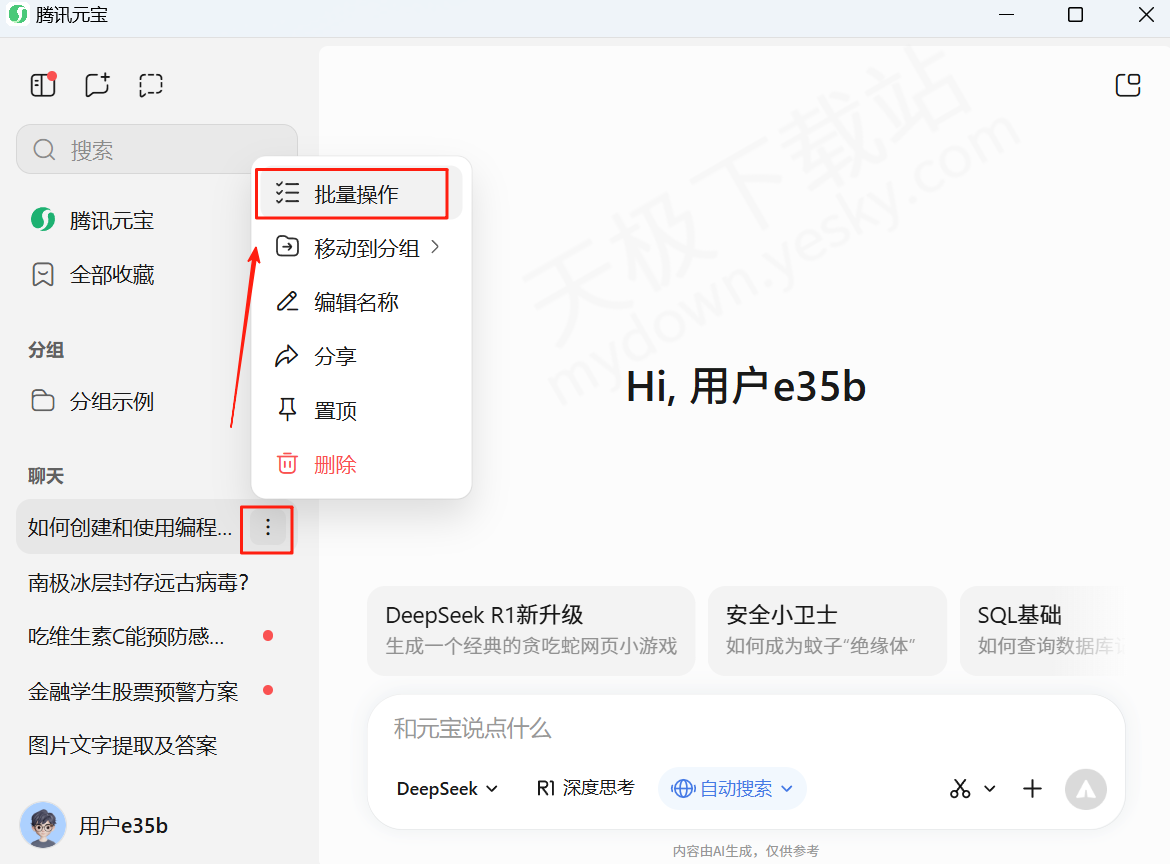Click the share arrow icon in menu
This screenshot has height=864, width=1170.
[x=287, y=356]
